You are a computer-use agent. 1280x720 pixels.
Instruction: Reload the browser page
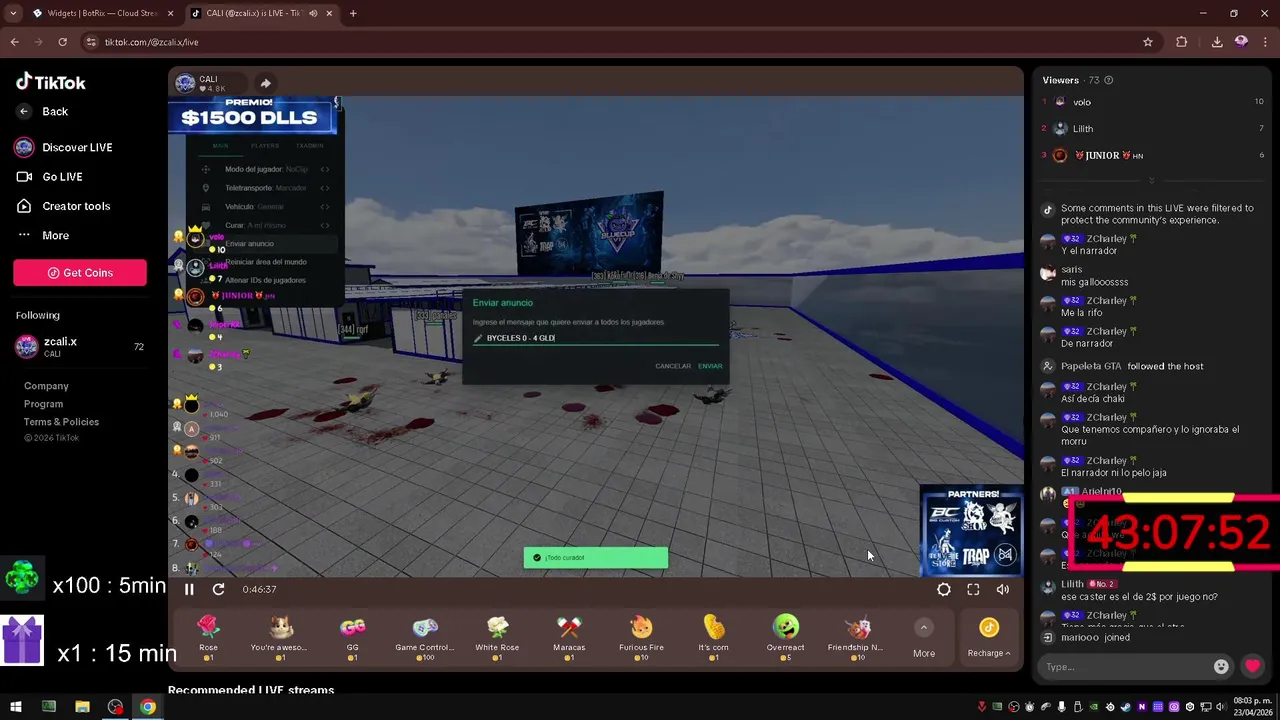[62, 42]
